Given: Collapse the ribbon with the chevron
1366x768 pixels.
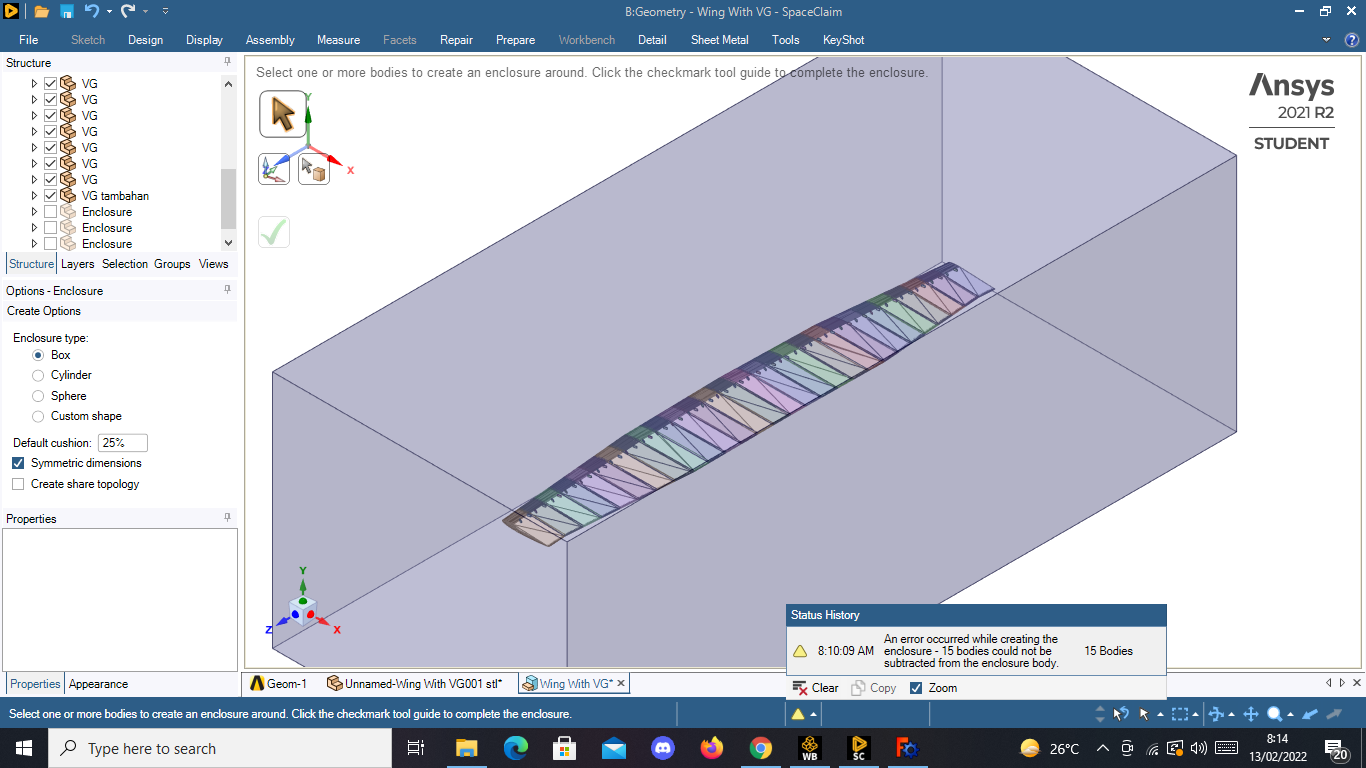Looking at the screenshot, I should pyautogui.click(x=1327, y=40).
